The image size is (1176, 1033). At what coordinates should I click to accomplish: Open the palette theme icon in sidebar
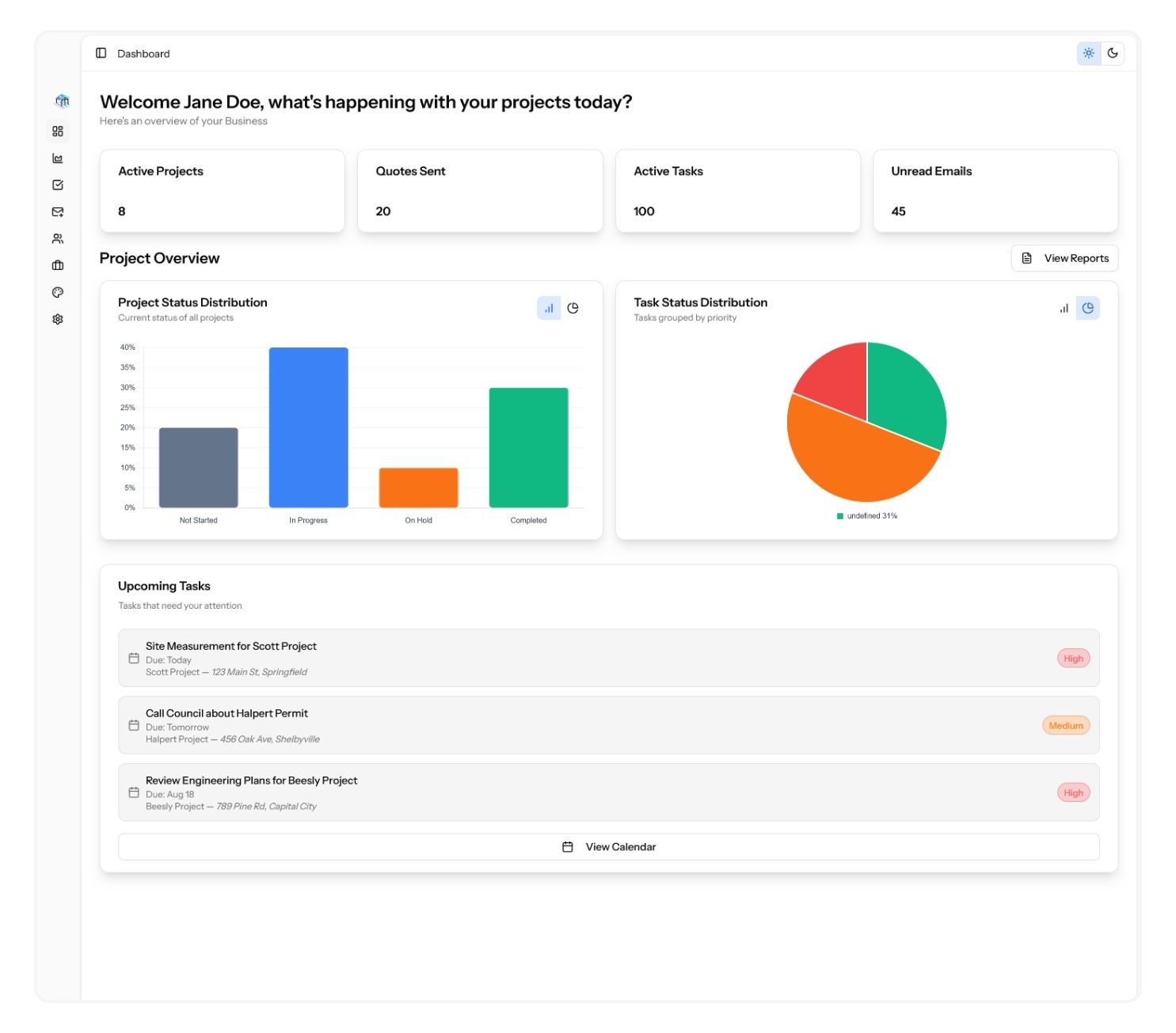coord(58,293)
